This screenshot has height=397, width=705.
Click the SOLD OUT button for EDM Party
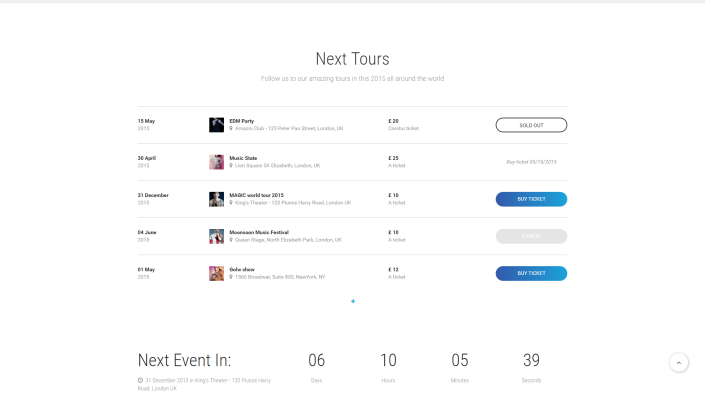(531, 125)
